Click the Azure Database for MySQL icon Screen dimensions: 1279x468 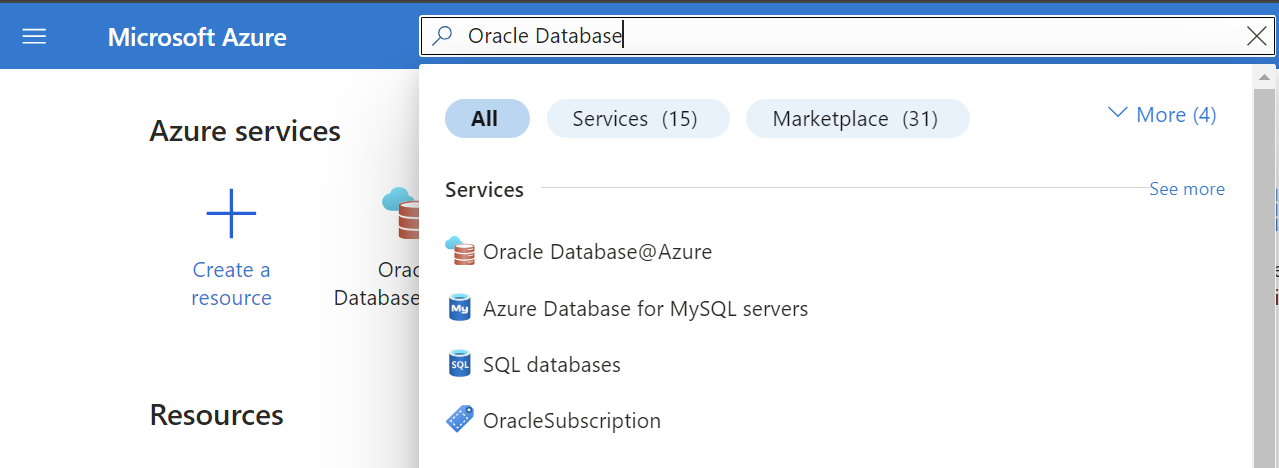point(460,308)
